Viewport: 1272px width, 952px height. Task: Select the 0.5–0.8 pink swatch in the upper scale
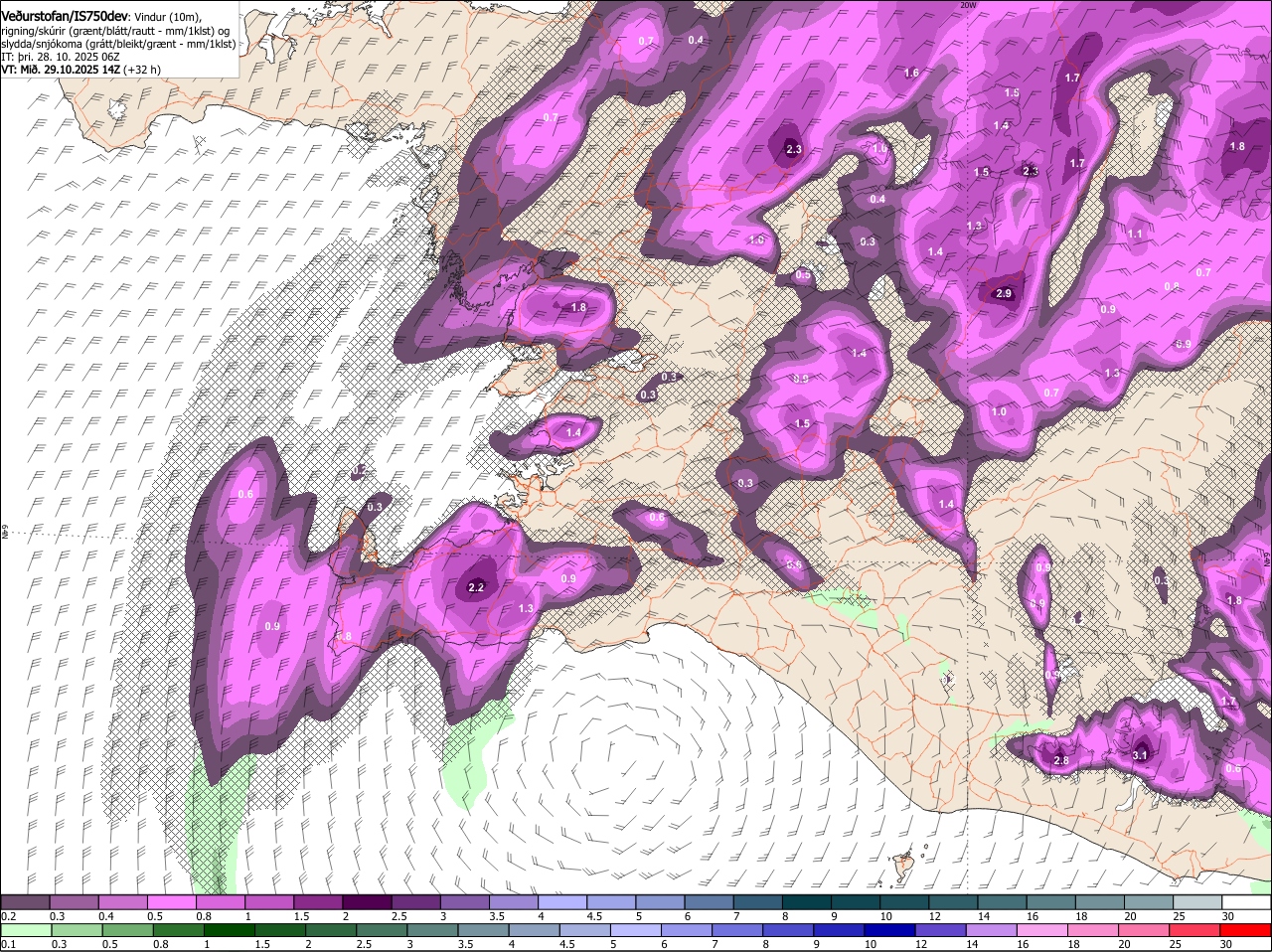(171, 901)
